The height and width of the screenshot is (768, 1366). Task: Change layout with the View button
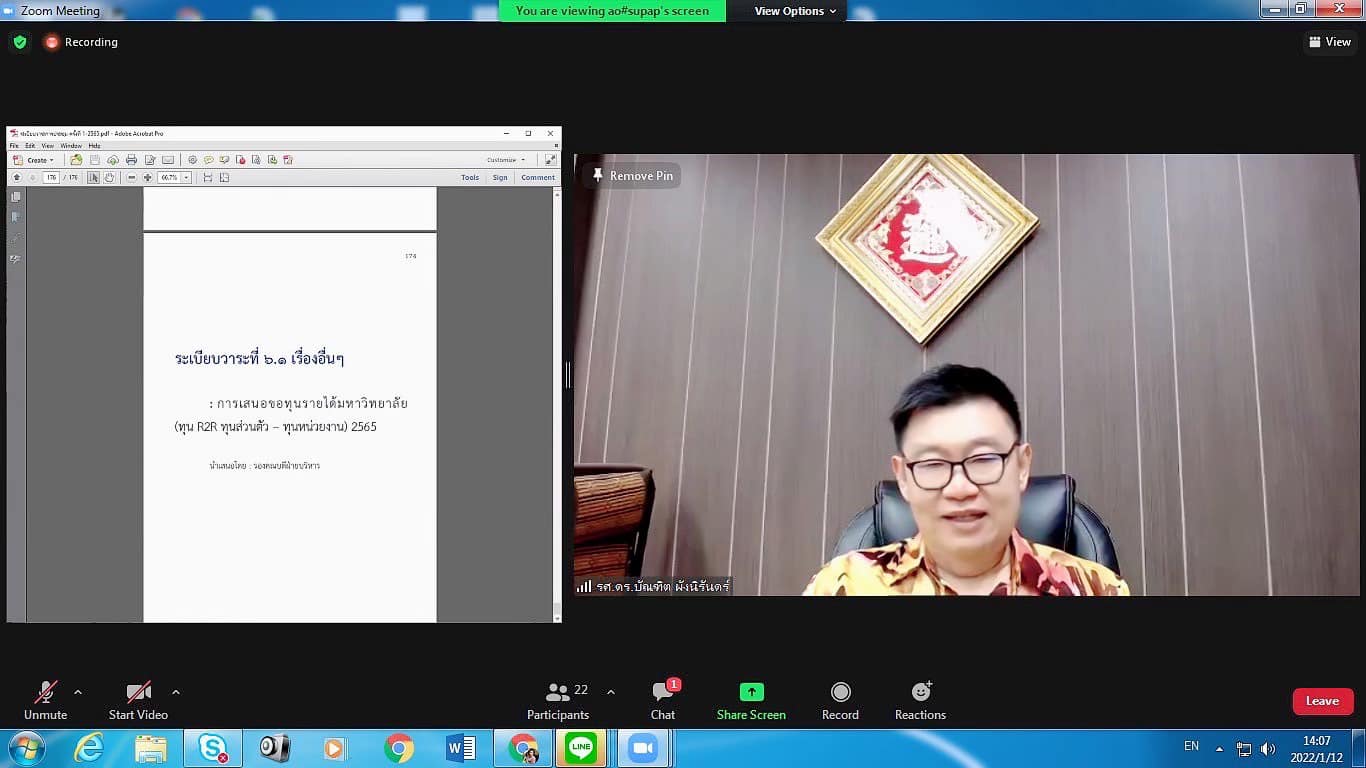(x=1329, y=42)
